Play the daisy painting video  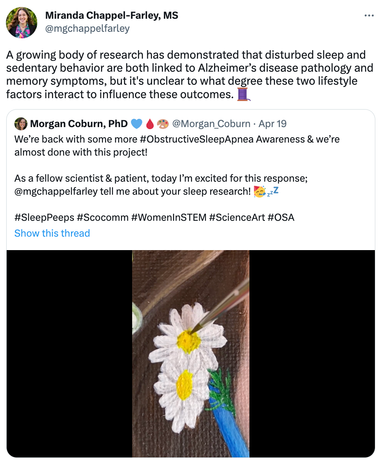tap(191, 354)
